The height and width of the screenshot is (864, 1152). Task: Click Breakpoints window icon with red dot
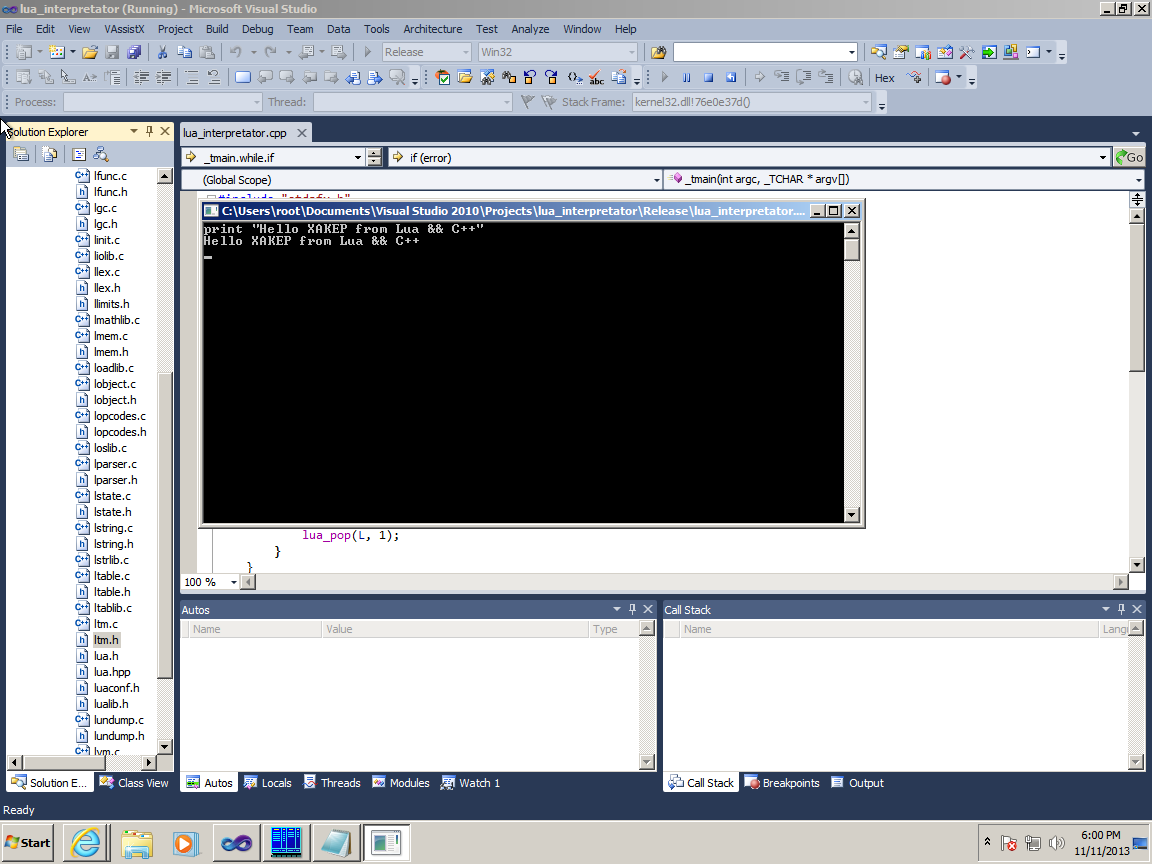click(943, 77)
